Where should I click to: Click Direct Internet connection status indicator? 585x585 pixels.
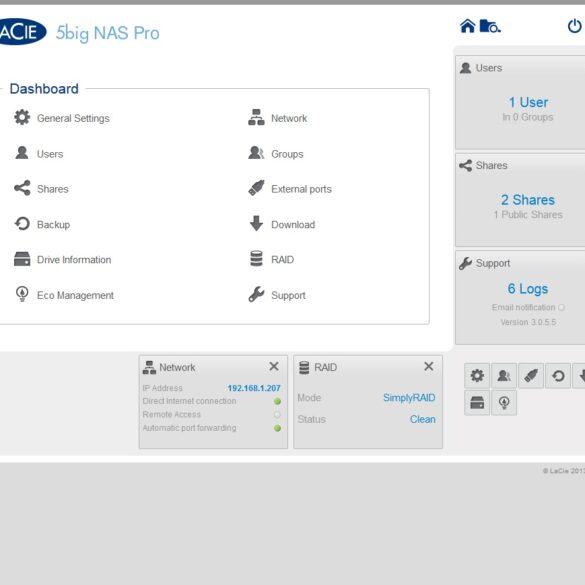click(277, 401)
